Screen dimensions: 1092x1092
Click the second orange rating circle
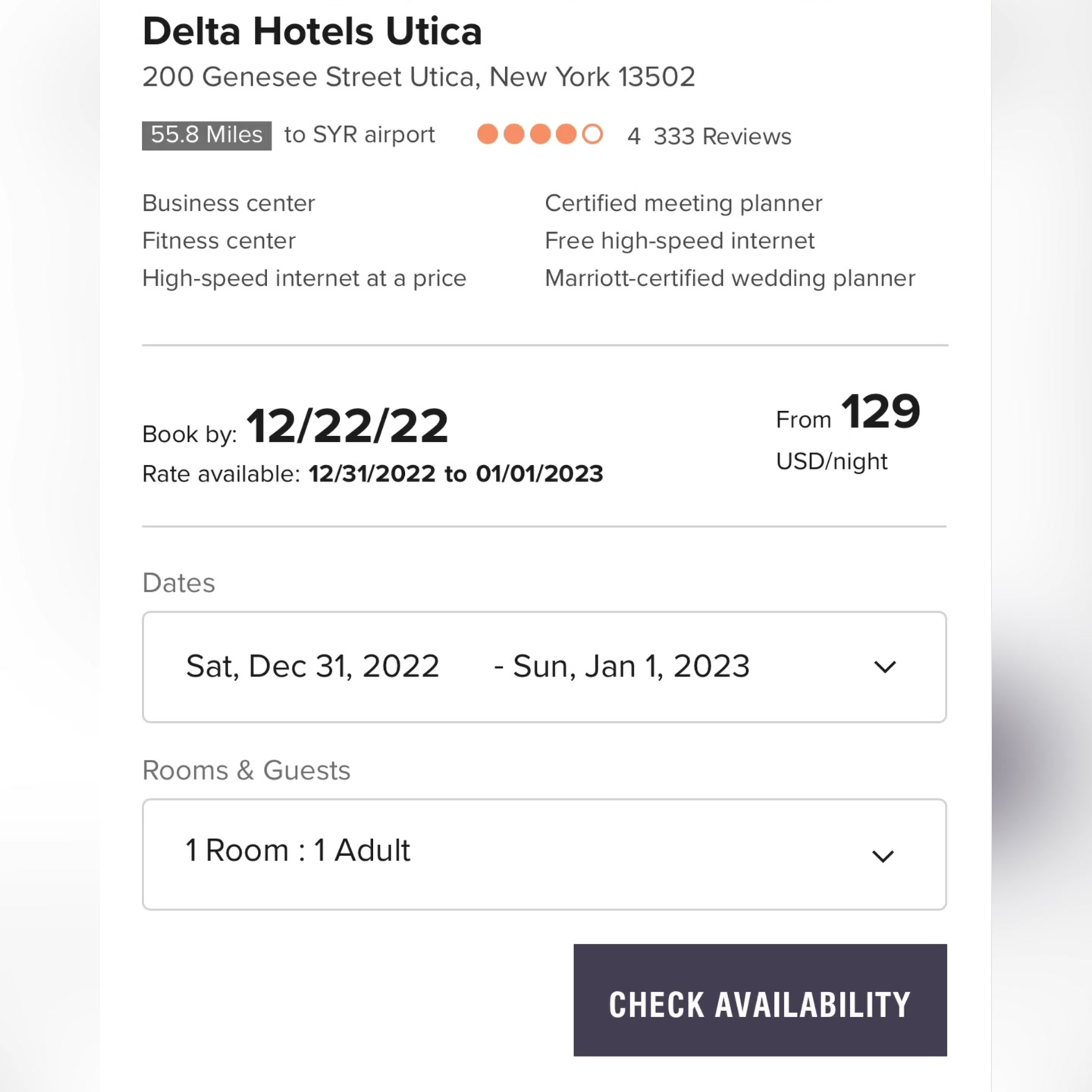(x=514, y=134)
